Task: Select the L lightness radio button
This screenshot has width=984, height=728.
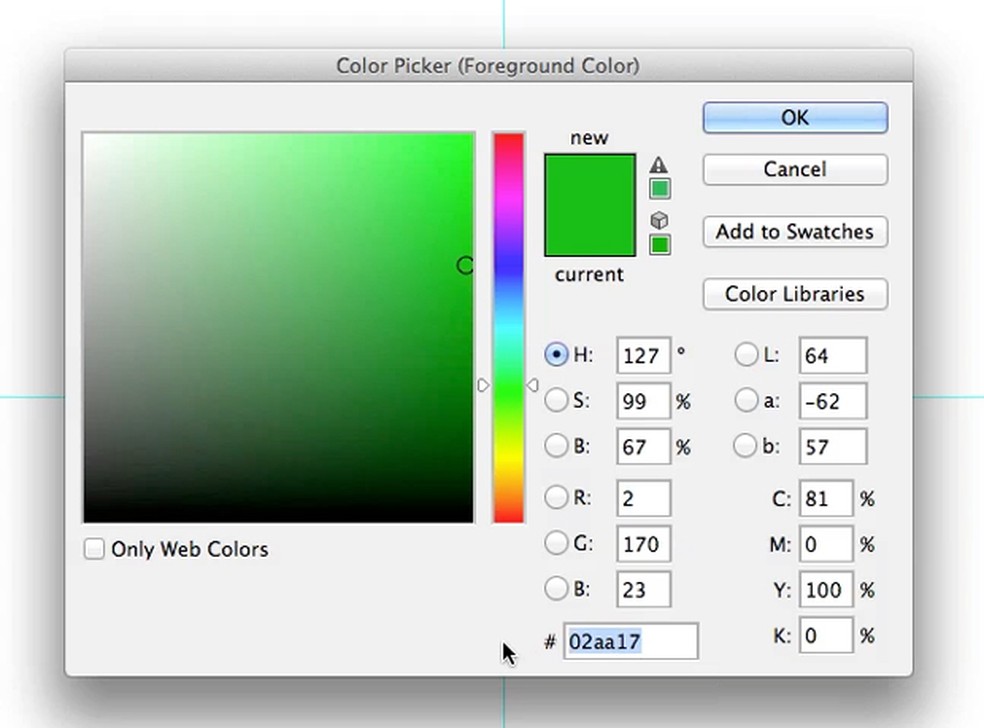Action: click(x=746, y=355)
